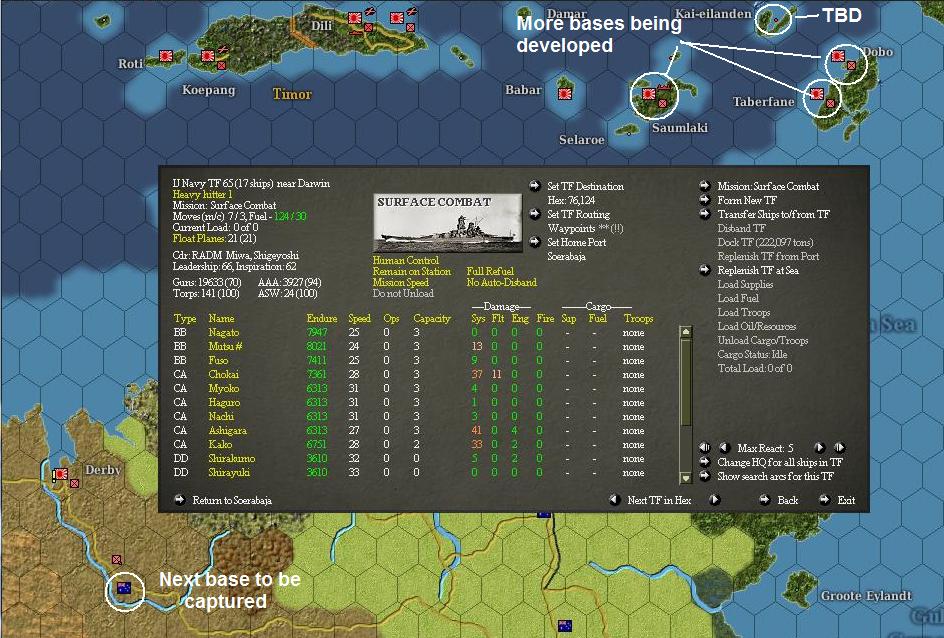Select cruiser Ashigara in ship list
Viewport: 944px width, 638px height.
[x=228, y=430]
